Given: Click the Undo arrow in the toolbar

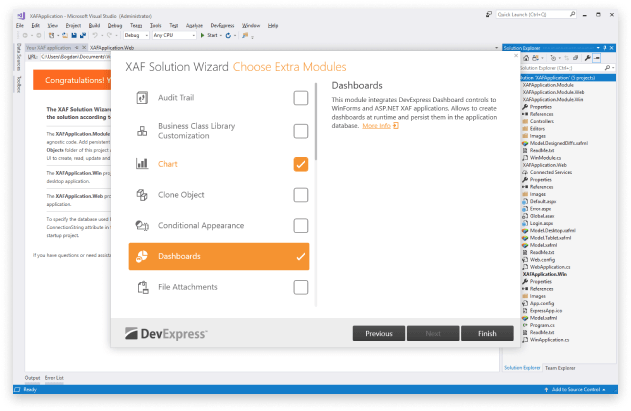Looking at the screenshot, I should 95,35.
